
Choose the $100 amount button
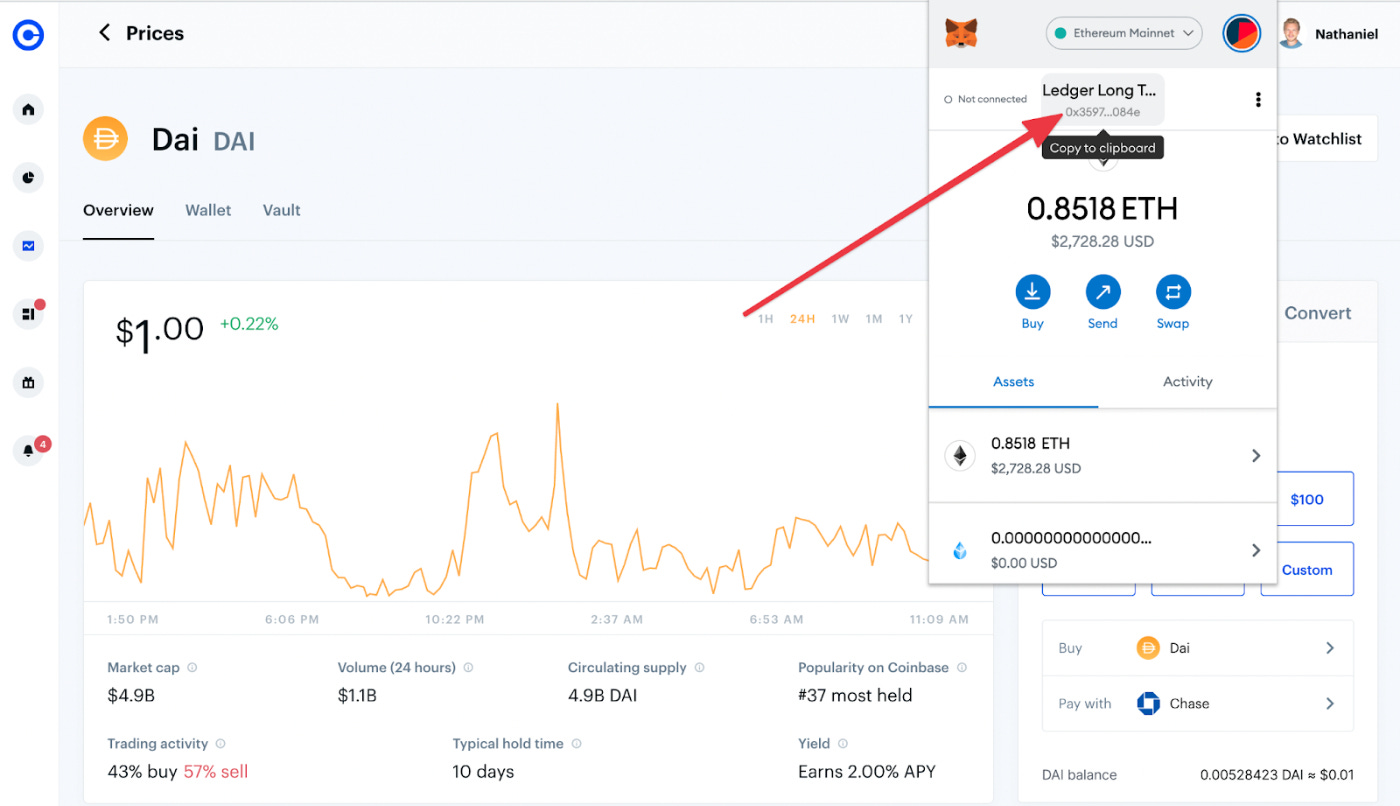coord(1307,499)
